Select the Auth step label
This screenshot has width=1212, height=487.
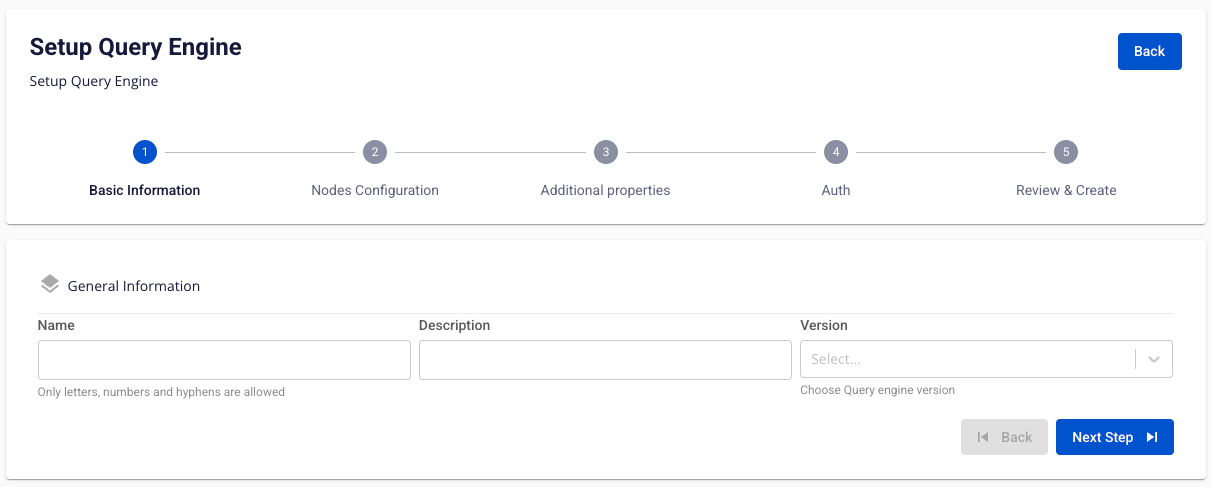coord(835,190)
